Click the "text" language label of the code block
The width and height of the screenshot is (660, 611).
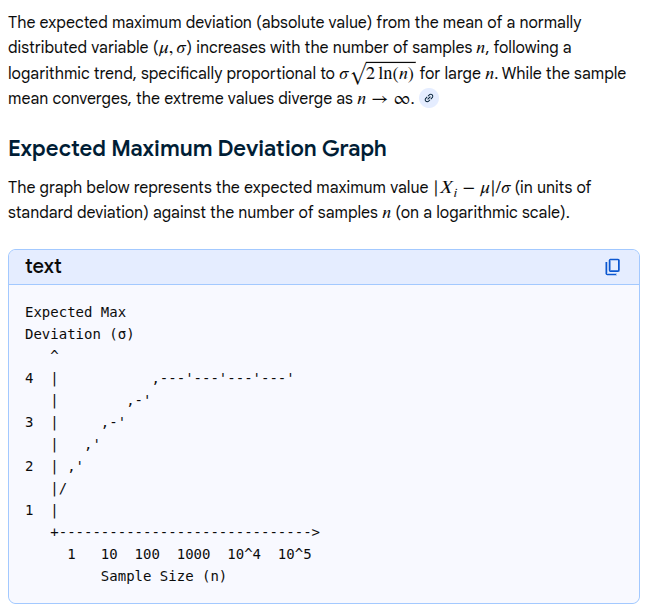43,266
